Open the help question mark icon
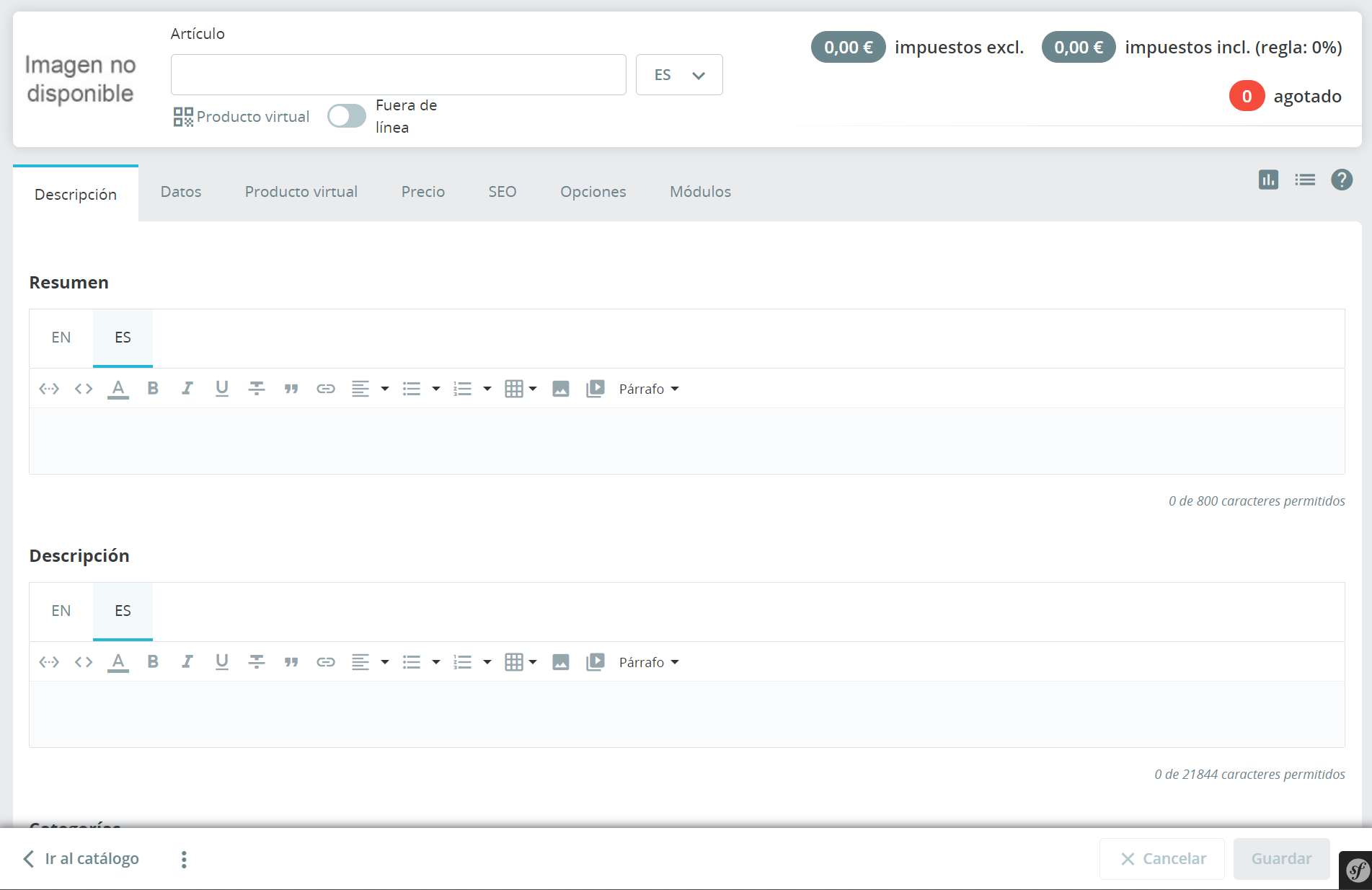The image size is (1372, 890). point(1342,180)
